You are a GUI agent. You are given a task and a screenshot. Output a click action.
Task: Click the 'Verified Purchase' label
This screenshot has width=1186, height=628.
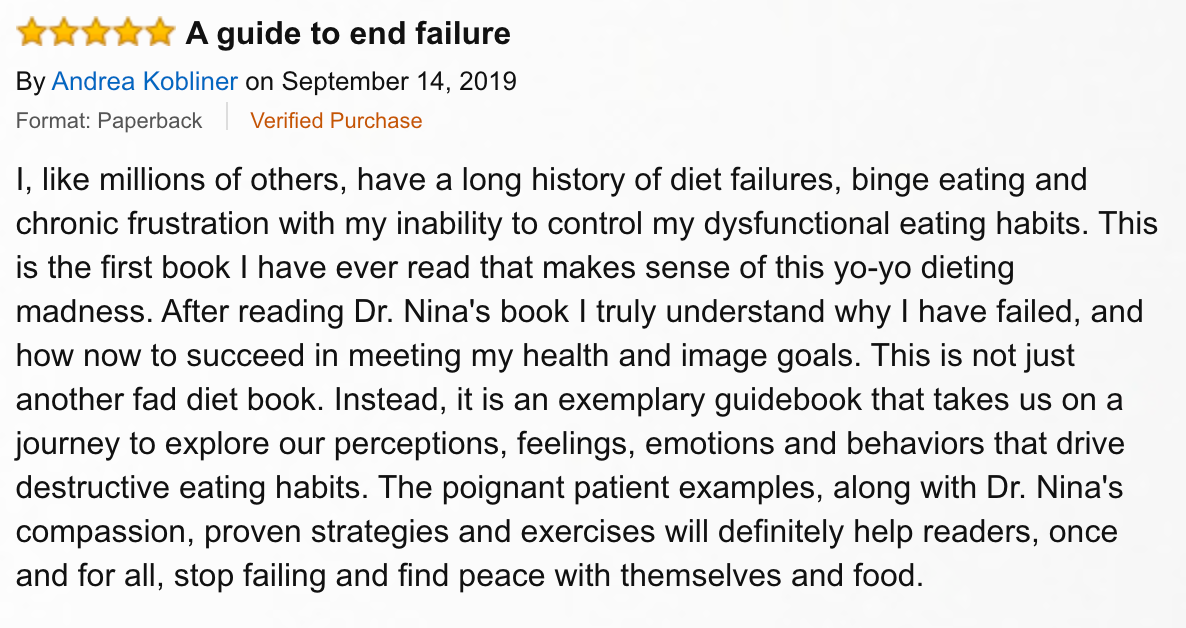[336, 120]
